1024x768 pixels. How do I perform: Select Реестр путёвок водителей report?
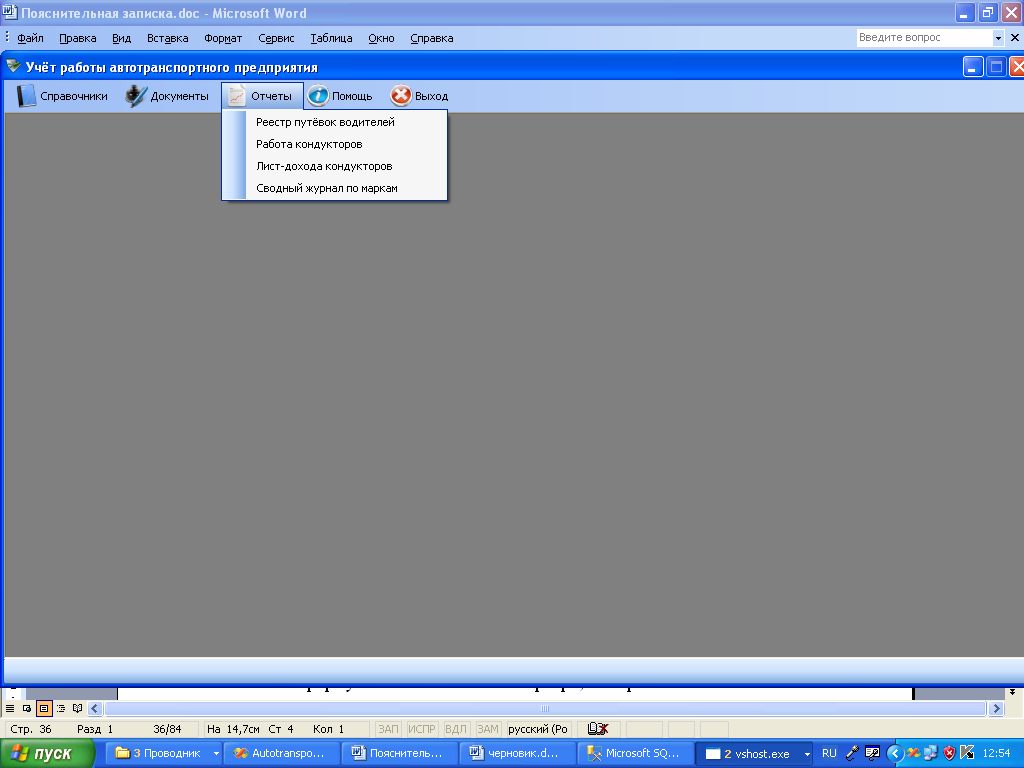click(x=334, y=122)
